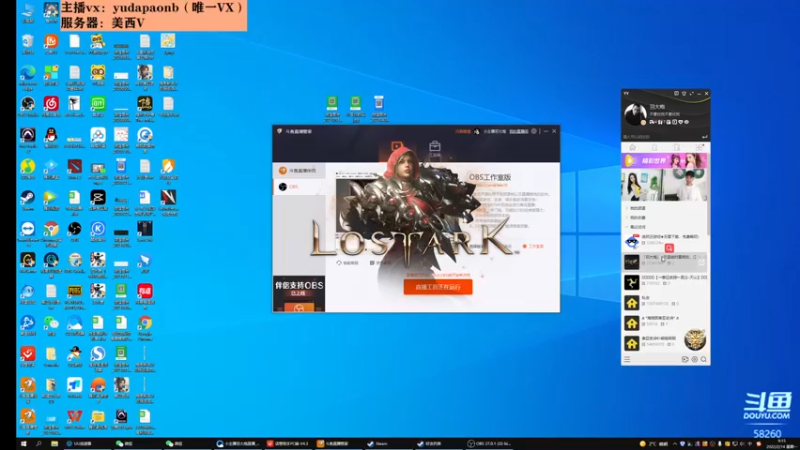Select the toolbox icon in Douyu header
This screenshot has height=450, width=800.
435,148
